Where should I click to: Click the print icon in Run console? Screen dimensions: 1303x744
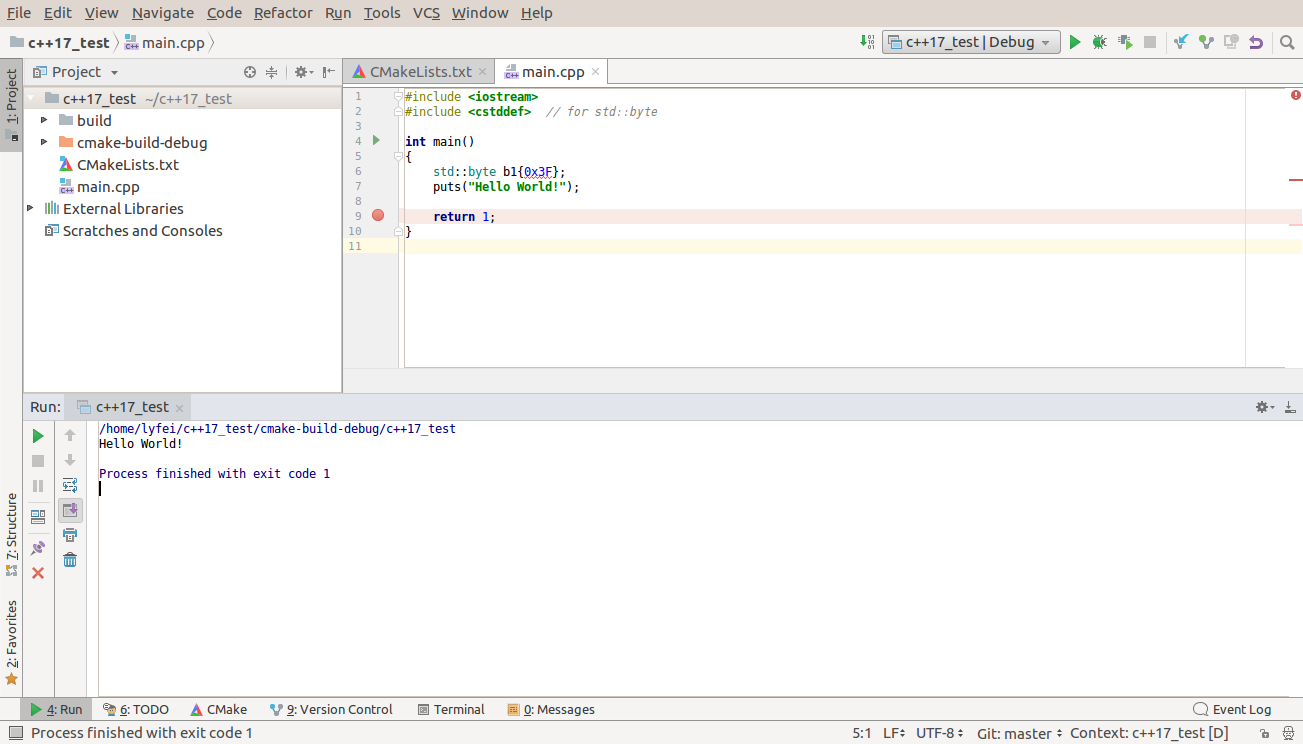click(x=70, y=535)
